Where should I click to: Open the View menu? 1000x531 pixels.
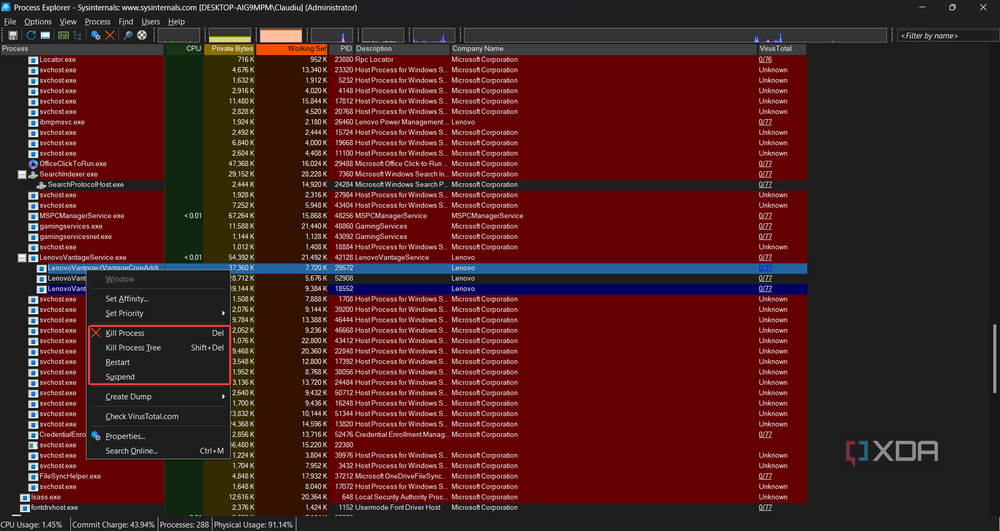click(x=68, y=22)
